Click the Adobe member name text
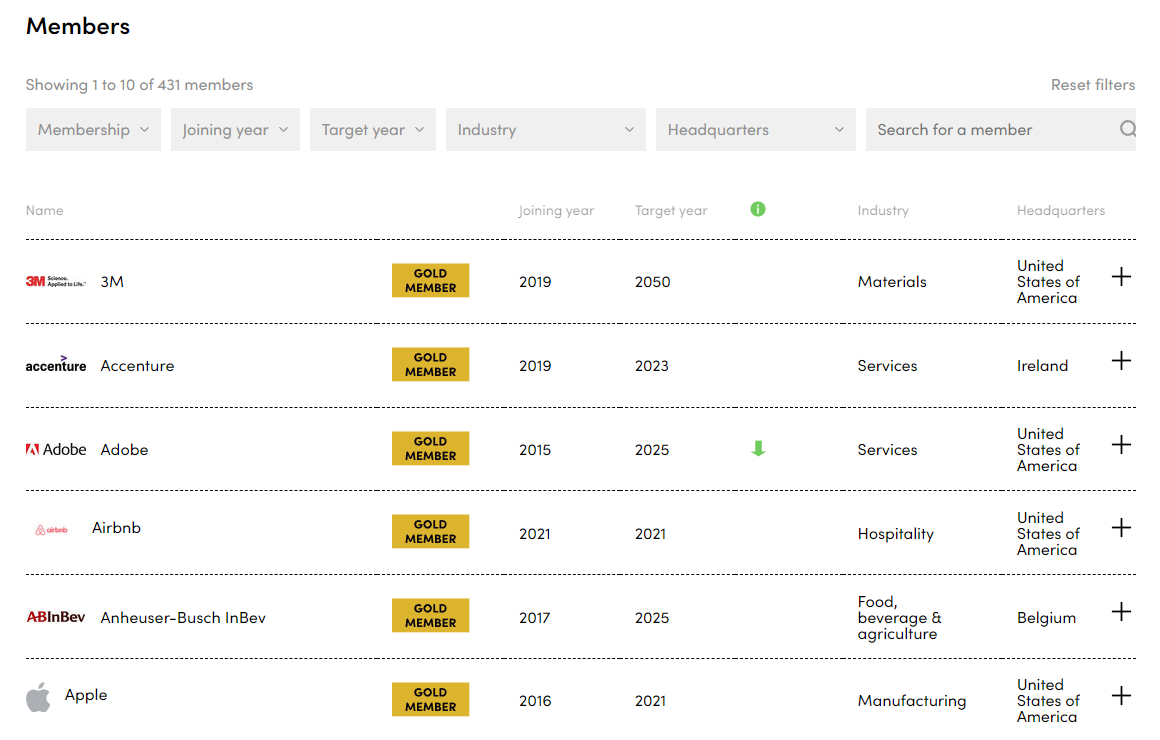1160x740 pixels. [x=124, y=449]
